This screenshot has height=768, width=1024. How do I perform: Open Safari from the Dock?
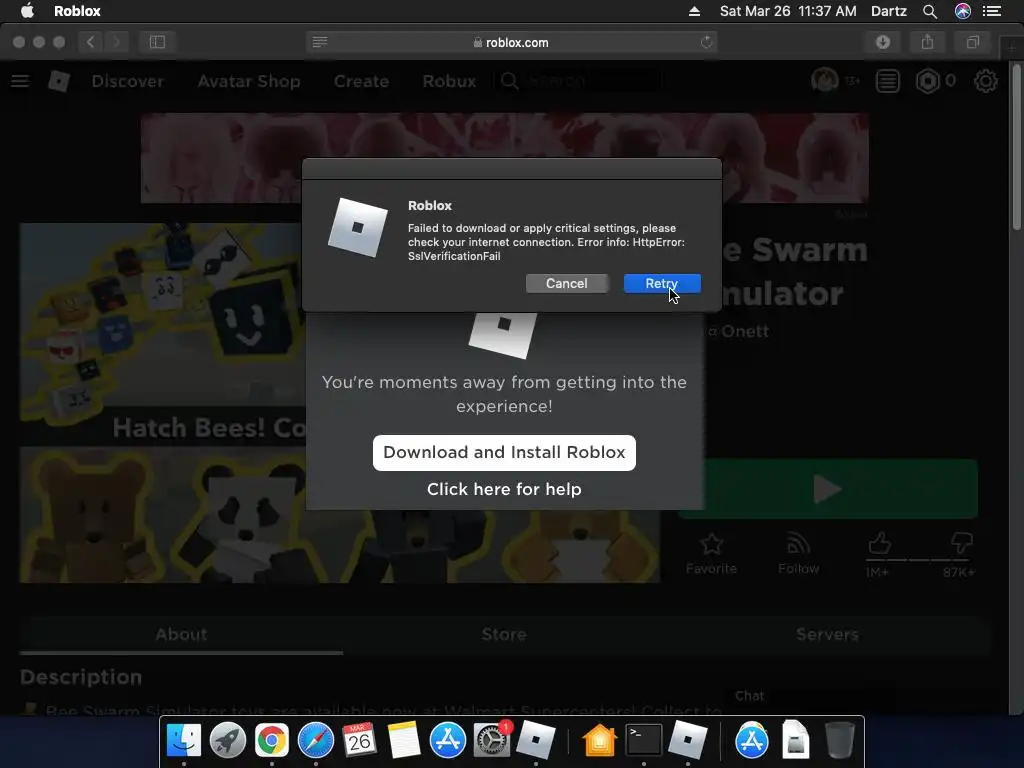[x=315, y=741]
